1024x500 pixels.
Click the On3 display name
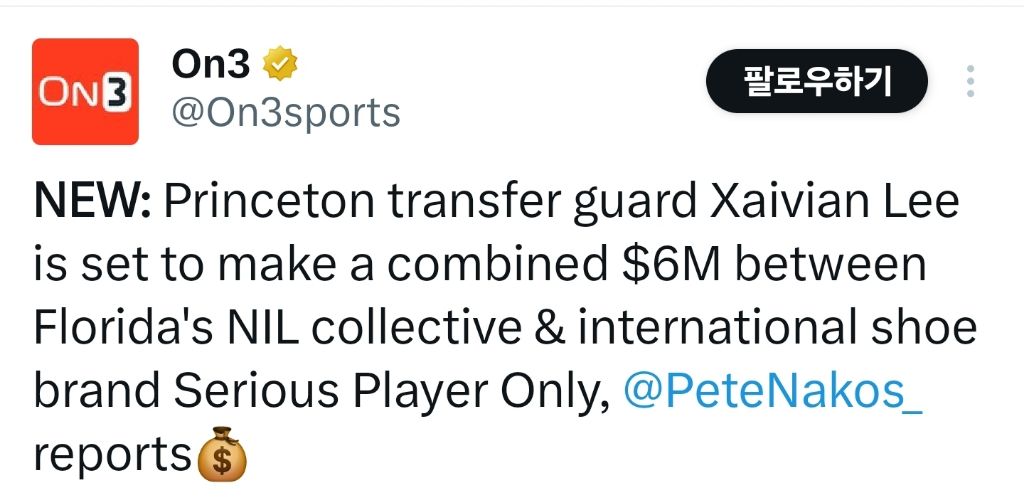point(210,66)
